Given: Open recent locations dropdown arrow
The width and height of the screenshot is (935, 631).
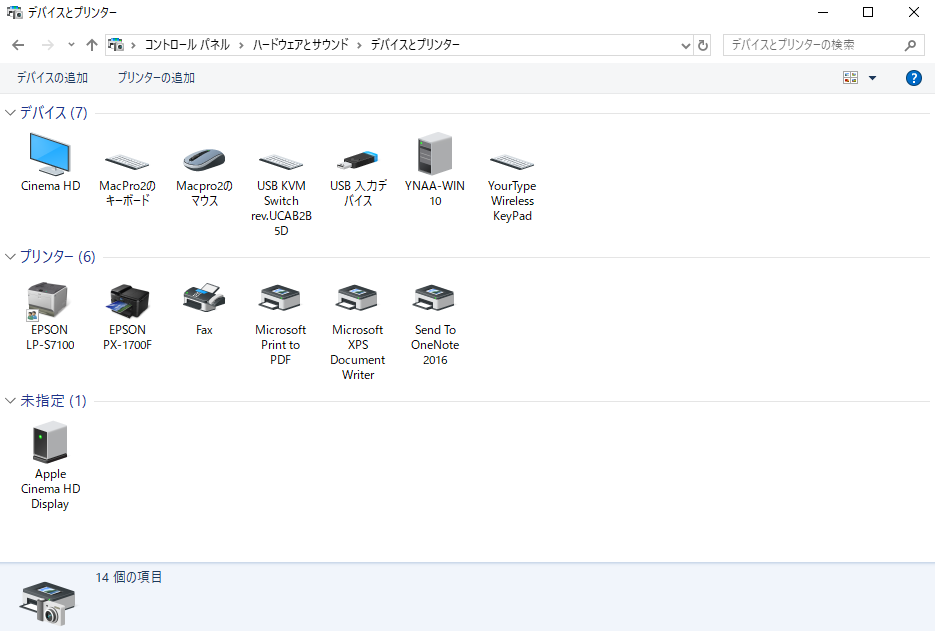Looking at the screenshot, I should point(71,45).
